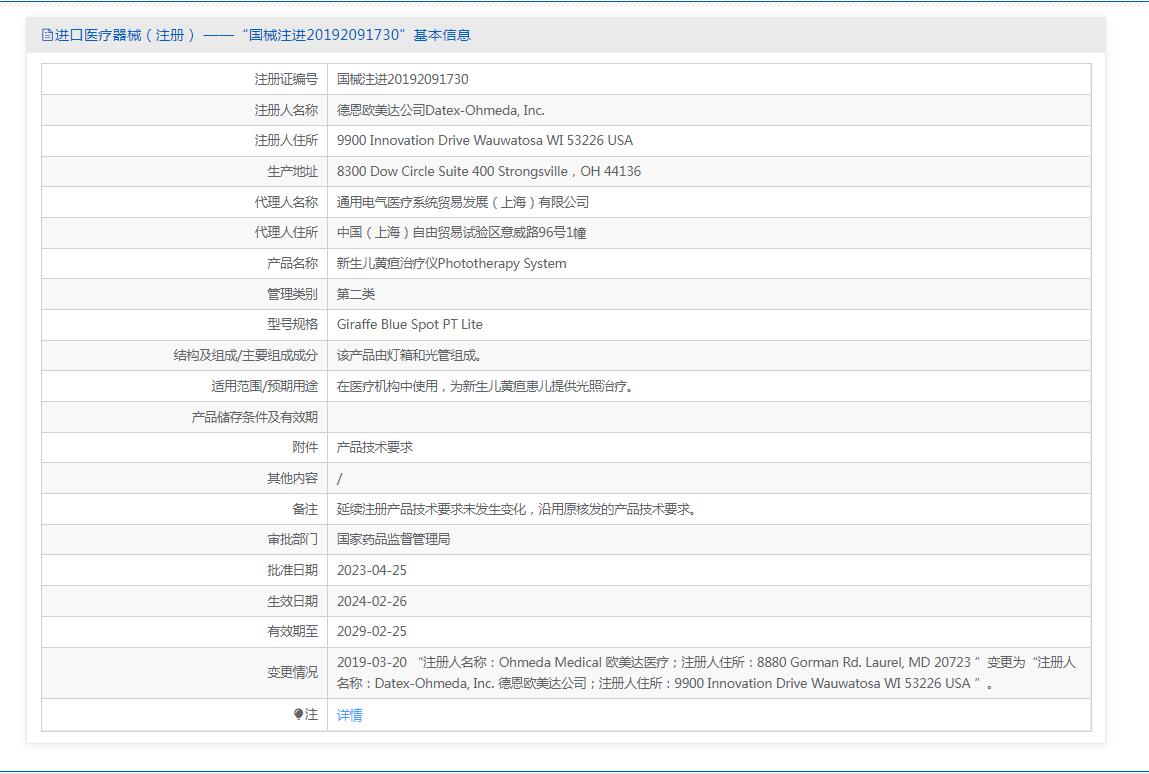
Task: Select the product name Phototherapy System cell
Action: click(451, 263)
